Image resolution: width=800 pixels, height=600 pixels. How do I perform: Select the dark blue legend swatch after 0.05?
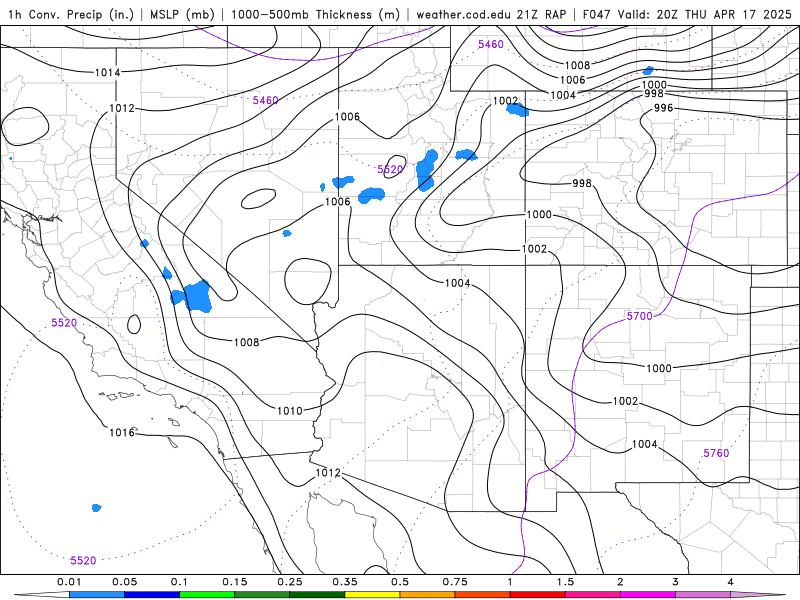(x=152, y=595)
